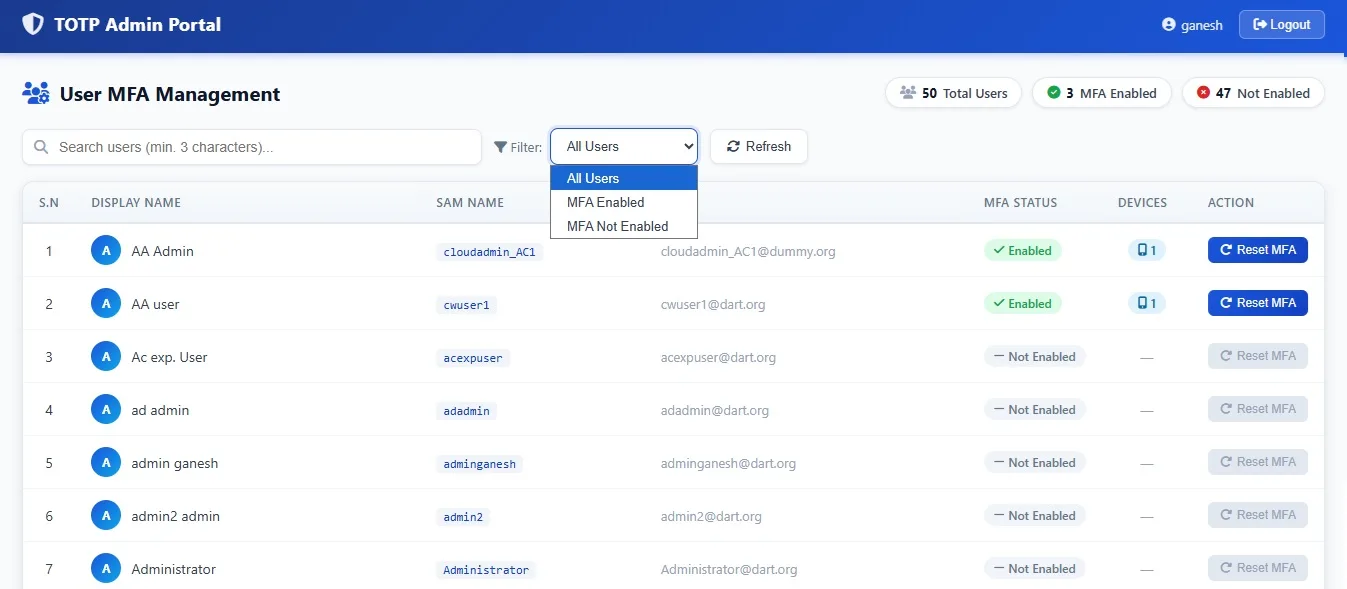1347x589 pixels.
Task: Click the 47 Not Enabled badge
Action: [x=1253, y=93]
